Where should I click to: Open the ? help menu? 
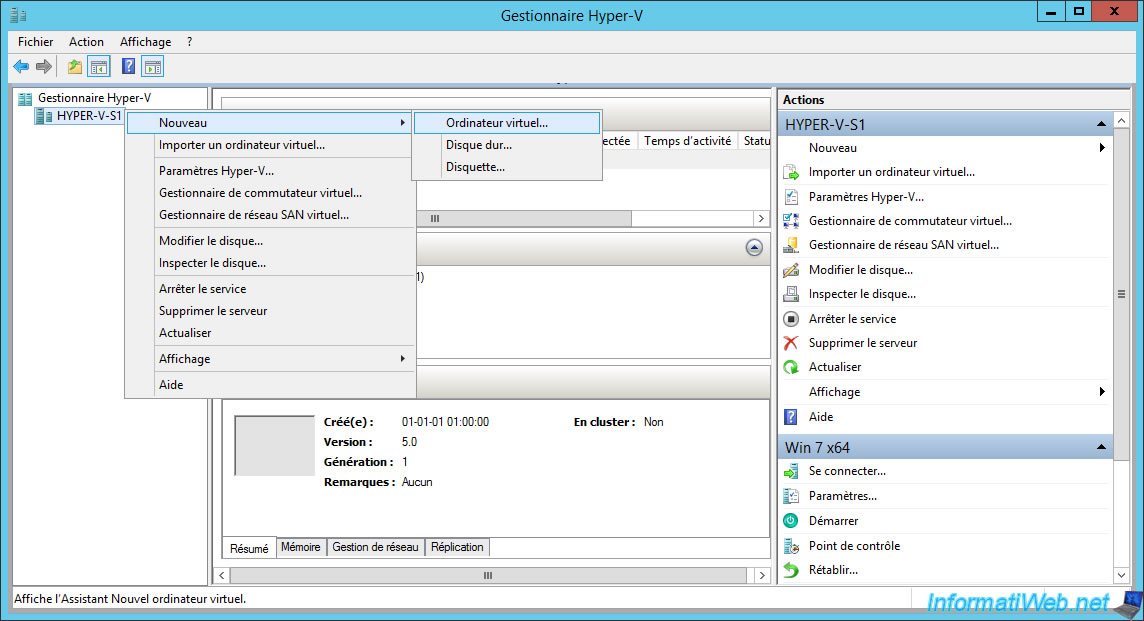pos(190,42)
